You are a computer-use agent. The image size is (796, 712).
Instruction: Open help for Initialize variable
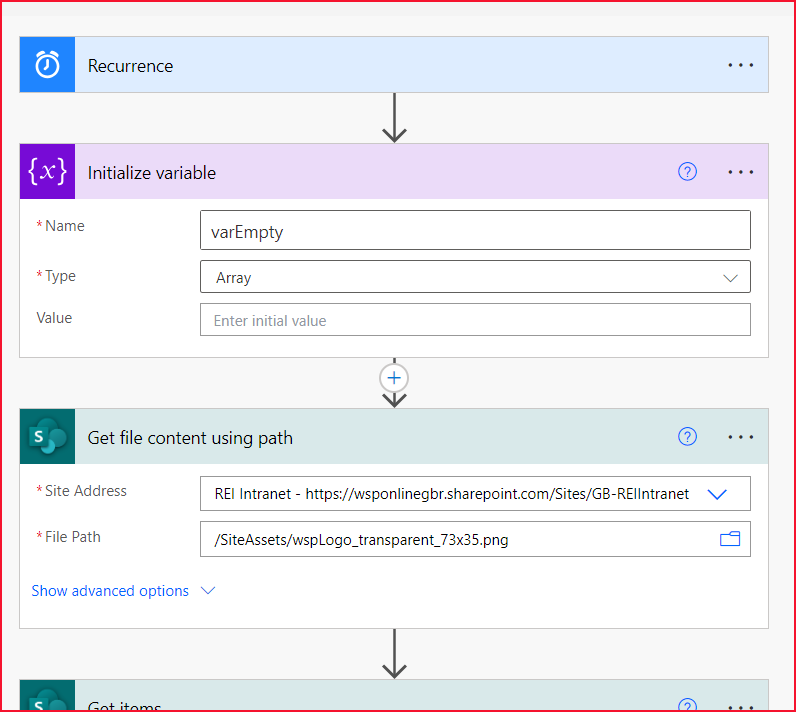pyautogui.click(x=687, y=172)
